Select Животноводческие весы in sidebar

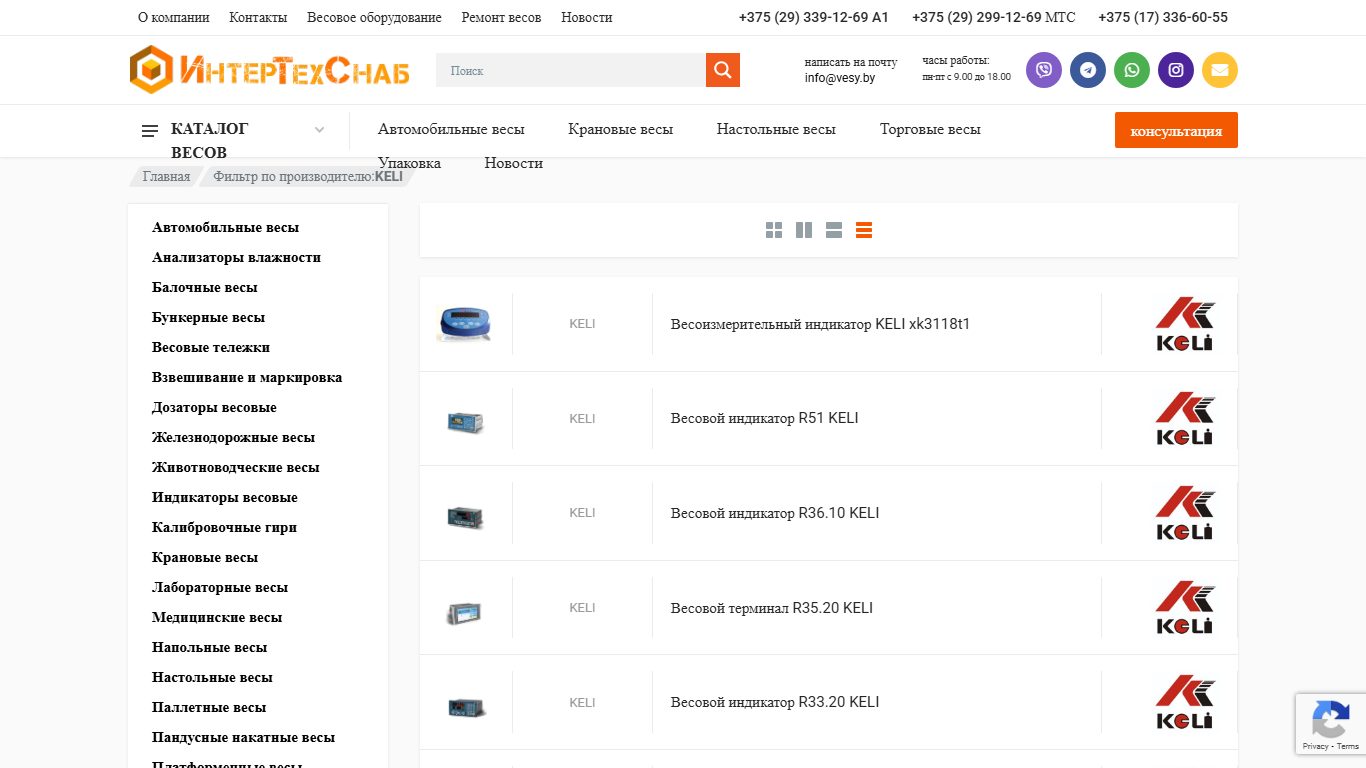[x=236, y=467]
